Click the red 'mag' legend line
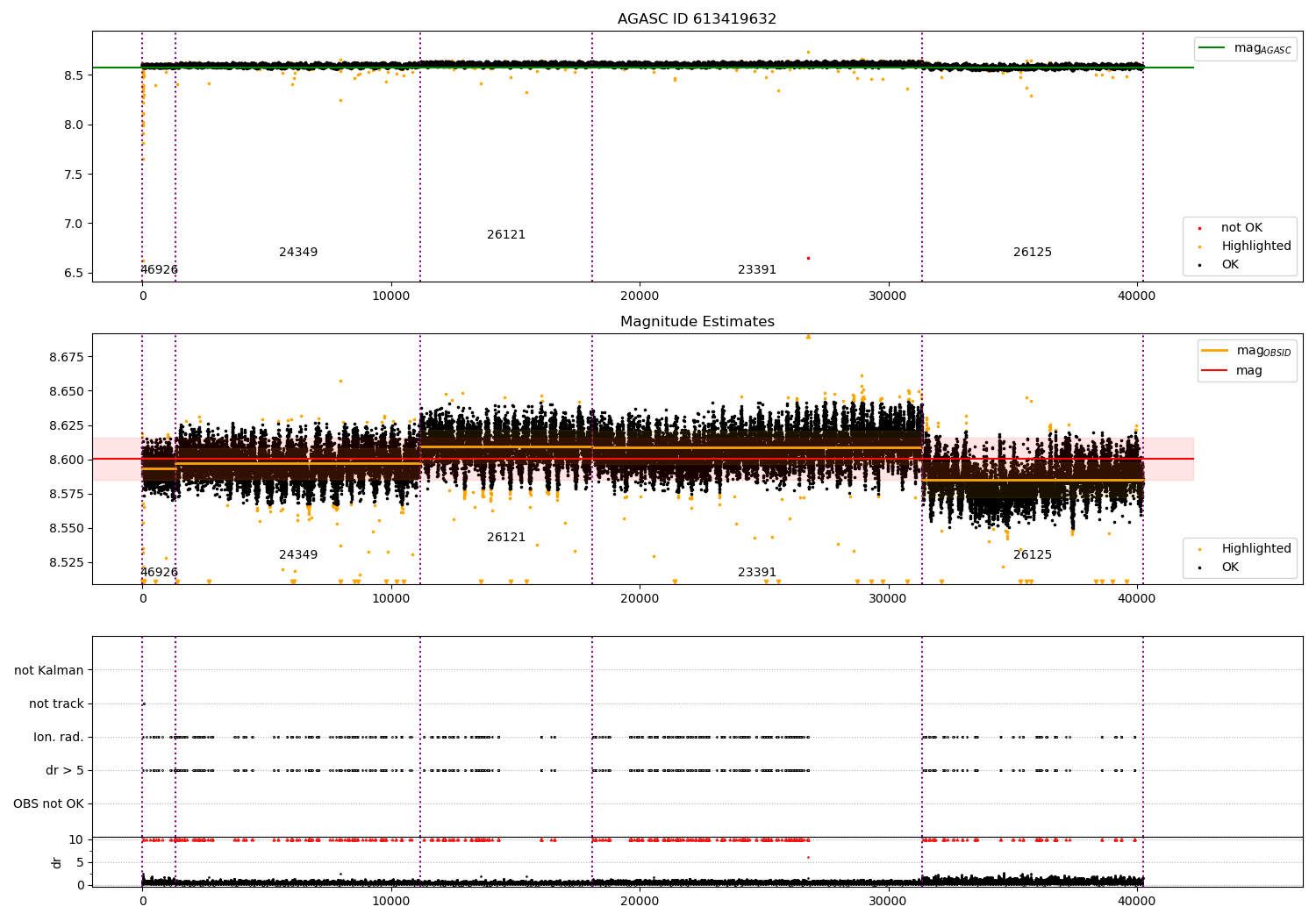The height and width of the screenshot is (921, 1316). 1215,371
